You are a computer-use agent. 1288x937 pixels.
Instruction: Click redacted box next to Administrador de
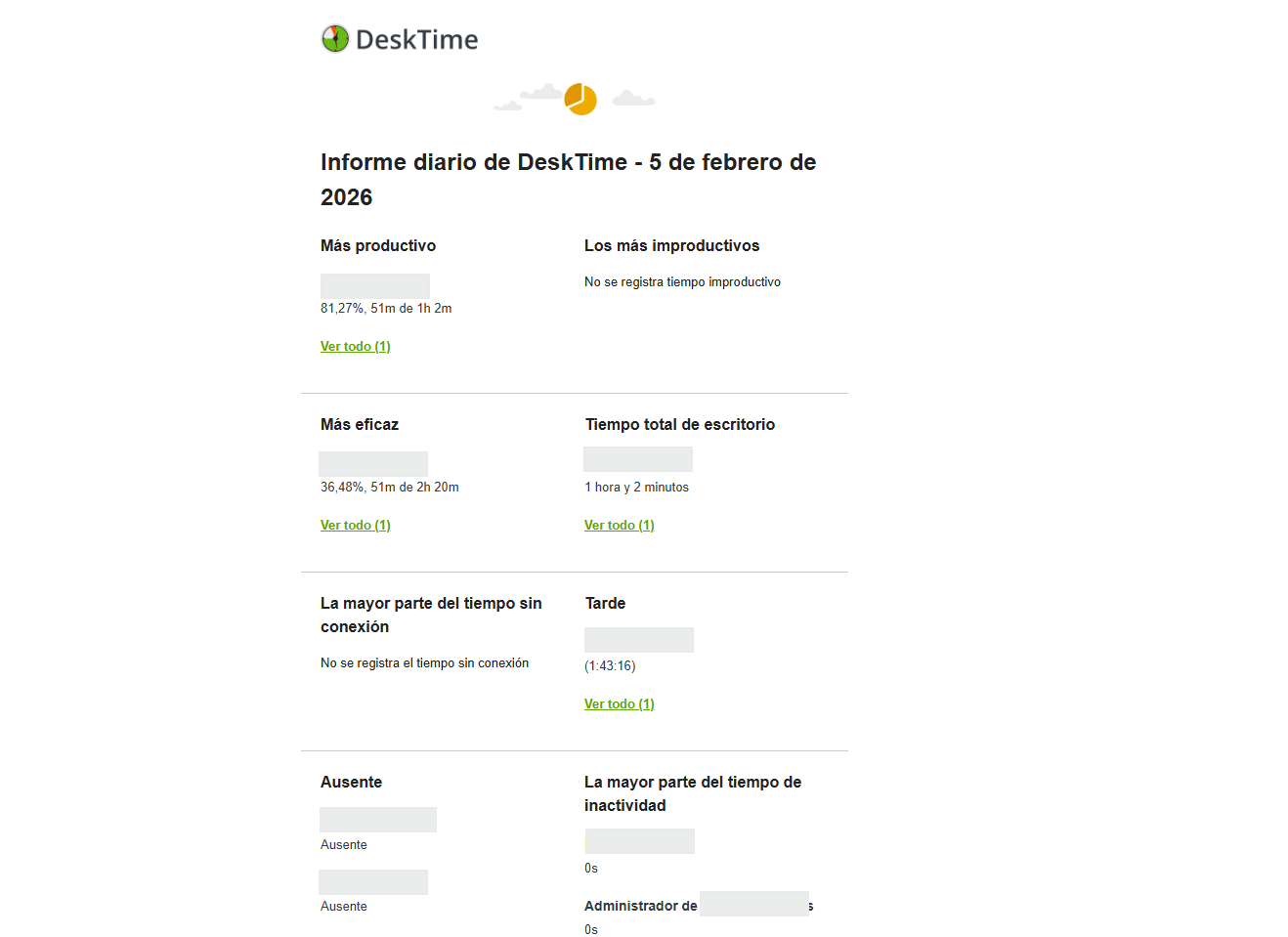tap(753, 904)
